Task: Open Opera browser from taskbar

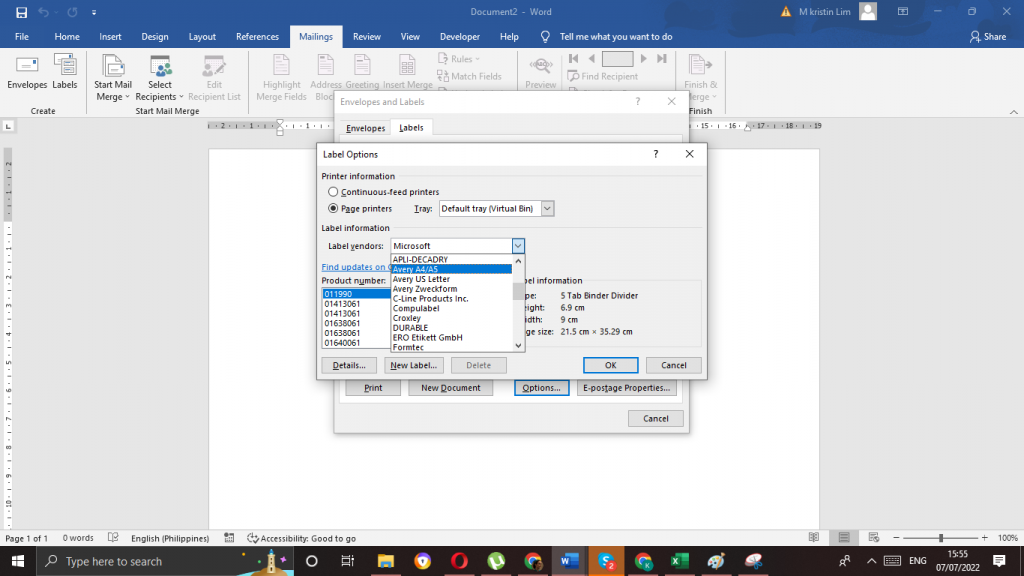Action: point(459,561)
